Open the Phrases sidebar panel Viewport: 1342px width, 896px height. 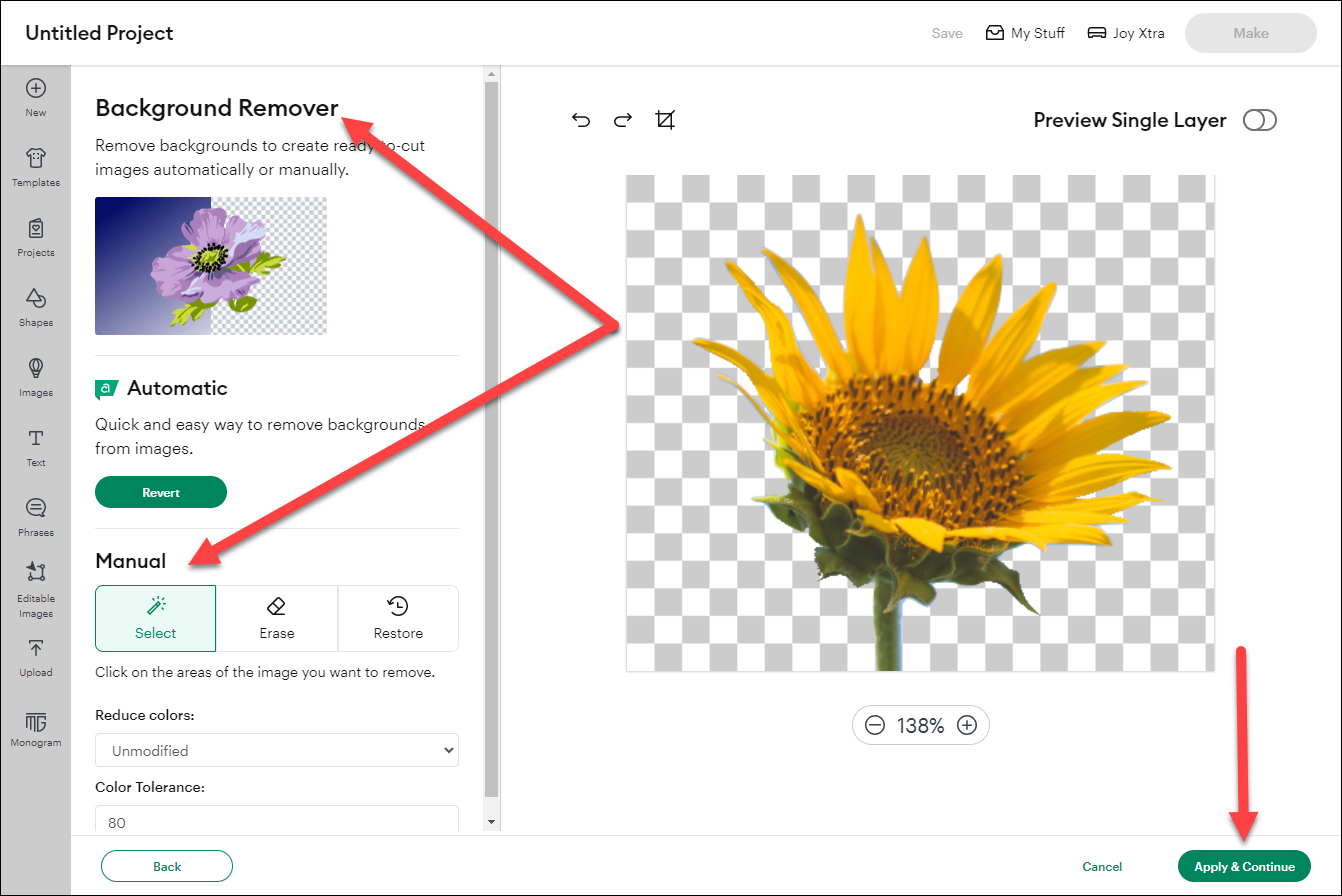tap(36, 517)
